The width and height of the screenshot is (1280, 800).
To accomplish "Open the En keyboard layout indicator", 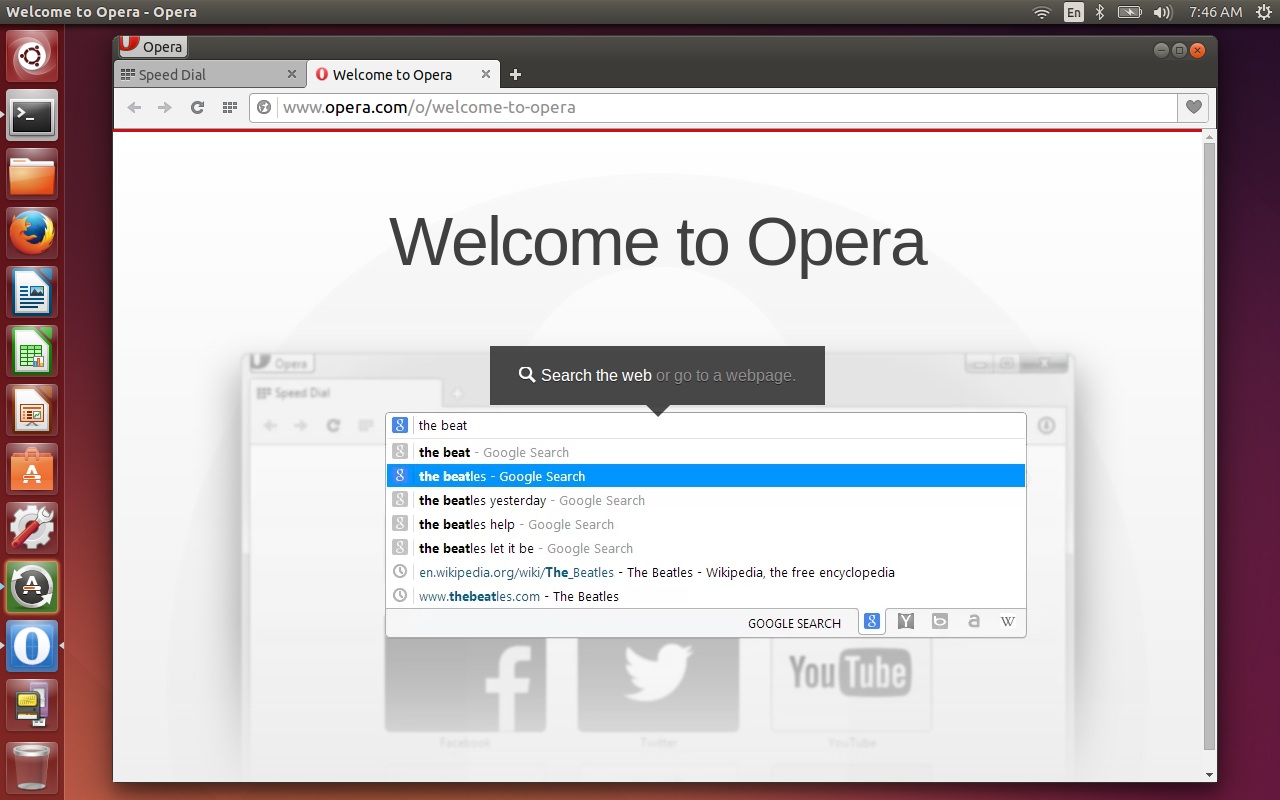I will (1073, 12).
